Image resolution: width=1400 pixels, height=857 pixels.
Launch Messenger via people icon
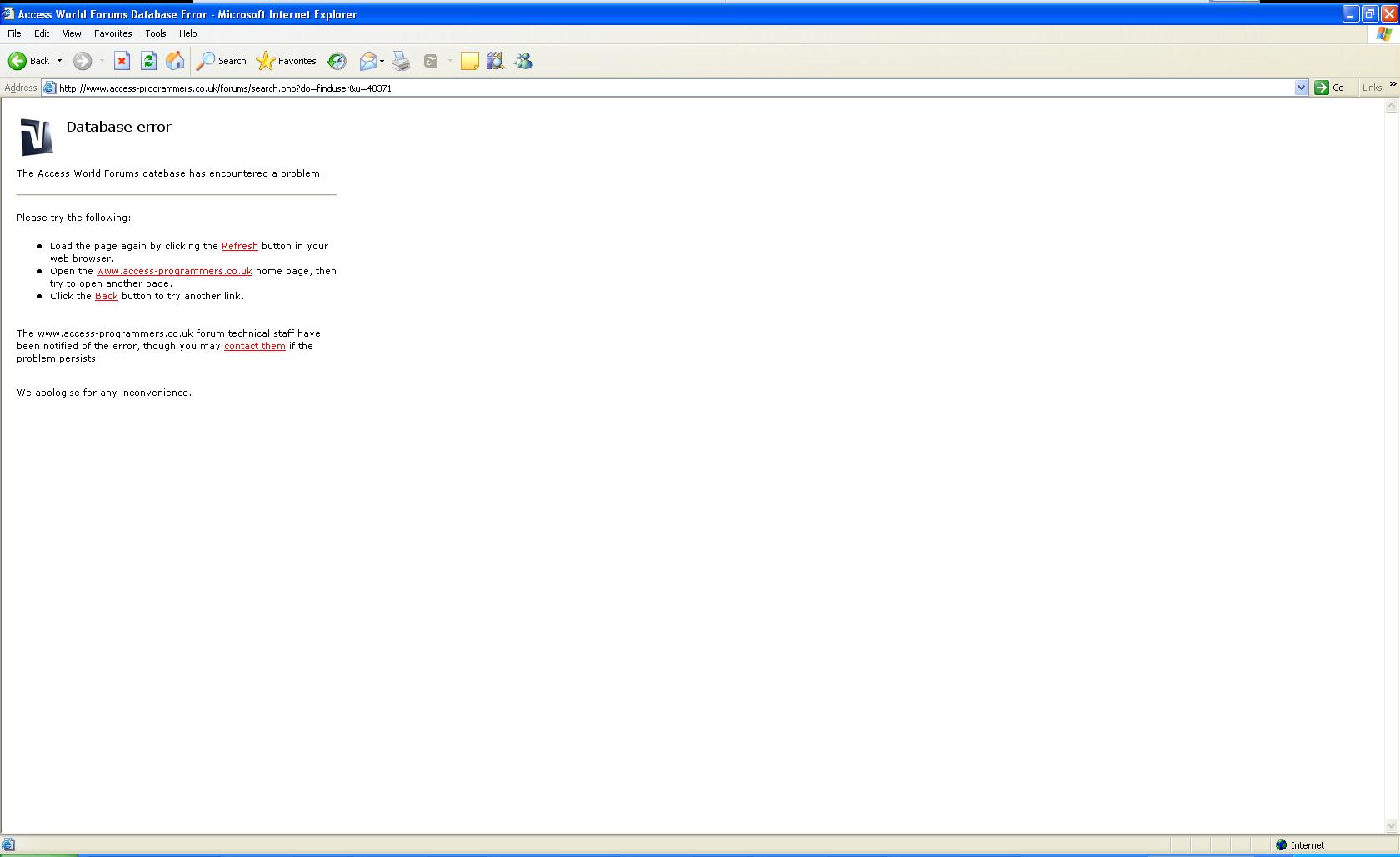[x=523, y=61]
